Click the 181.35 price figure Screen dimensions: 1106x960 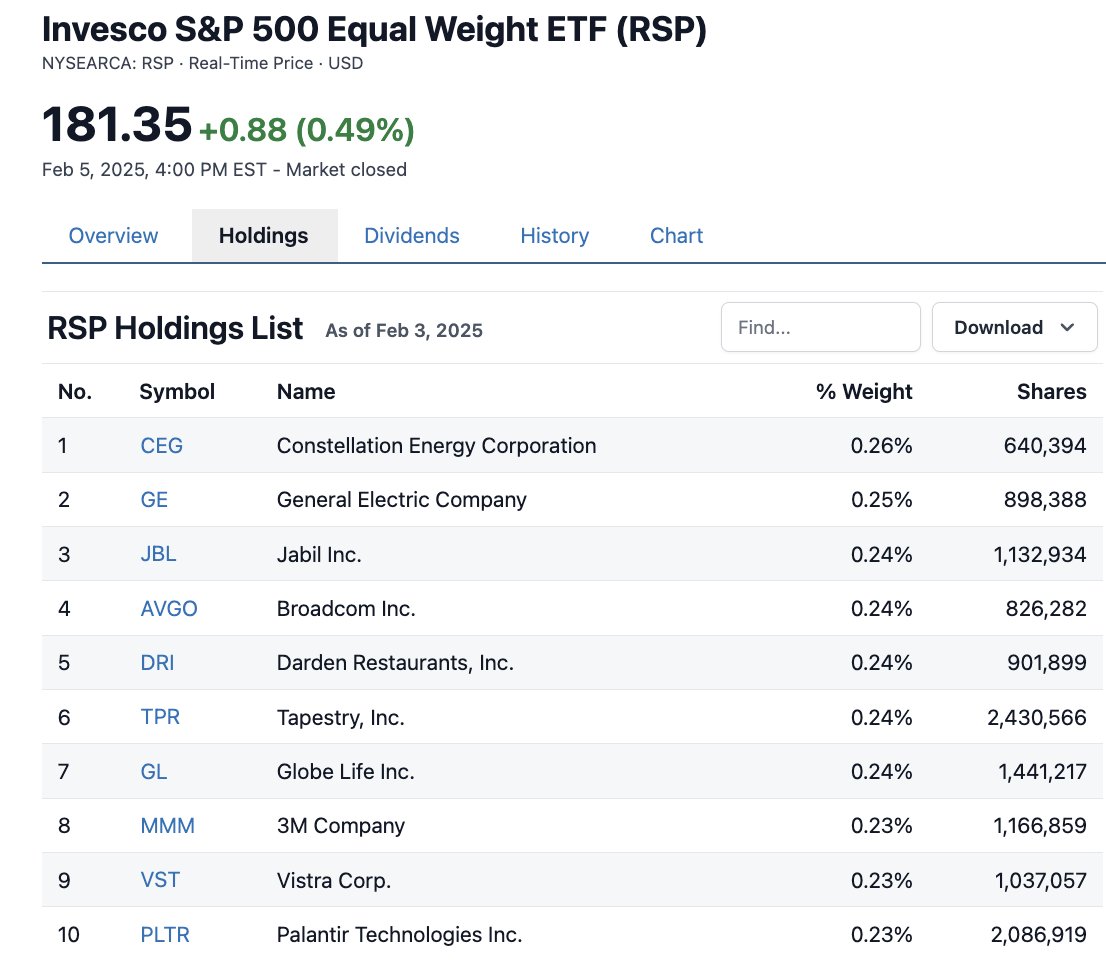(116, 124)
